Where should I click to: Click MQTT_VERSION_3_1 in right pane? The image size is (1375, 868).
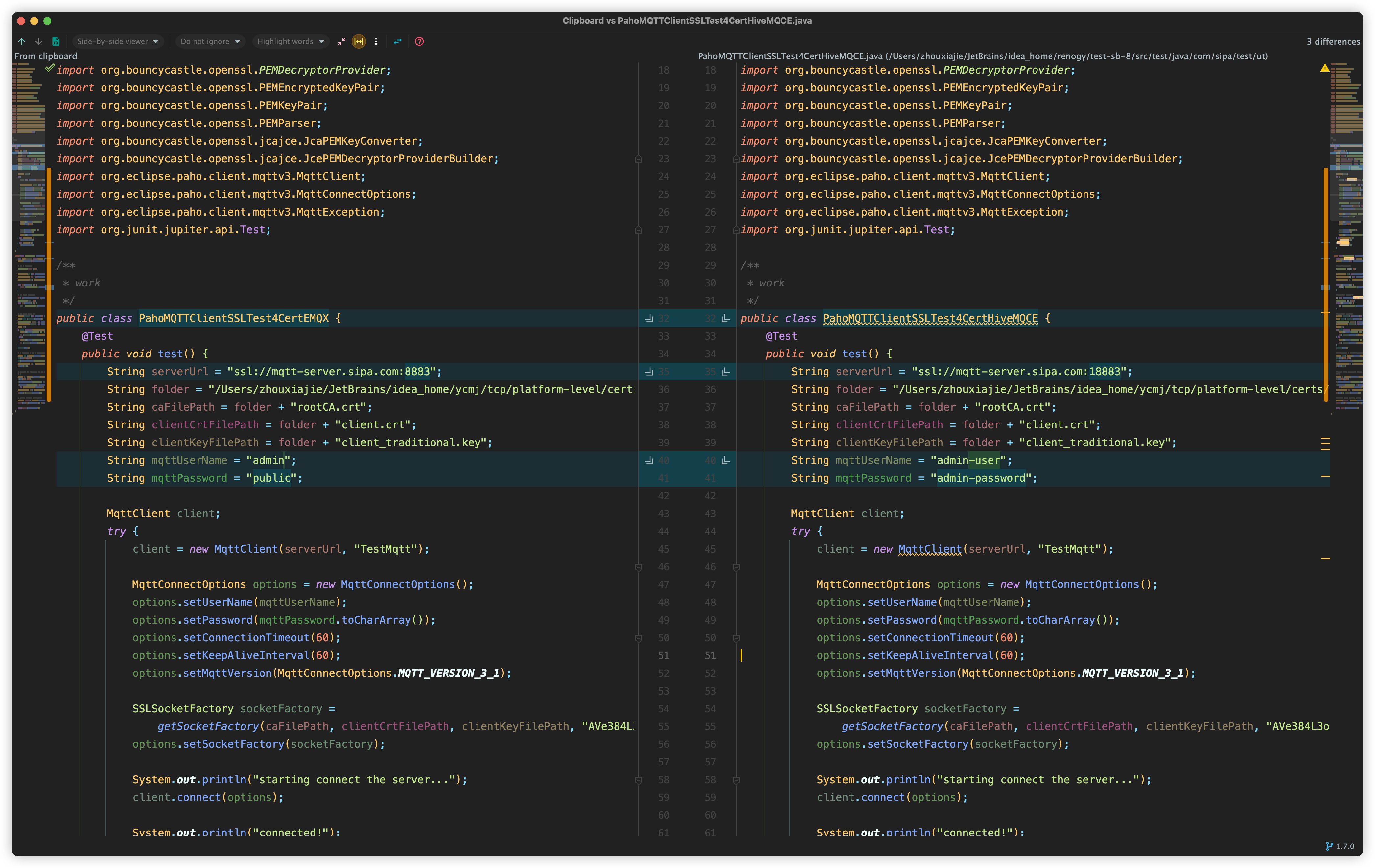click(1133, 674)
